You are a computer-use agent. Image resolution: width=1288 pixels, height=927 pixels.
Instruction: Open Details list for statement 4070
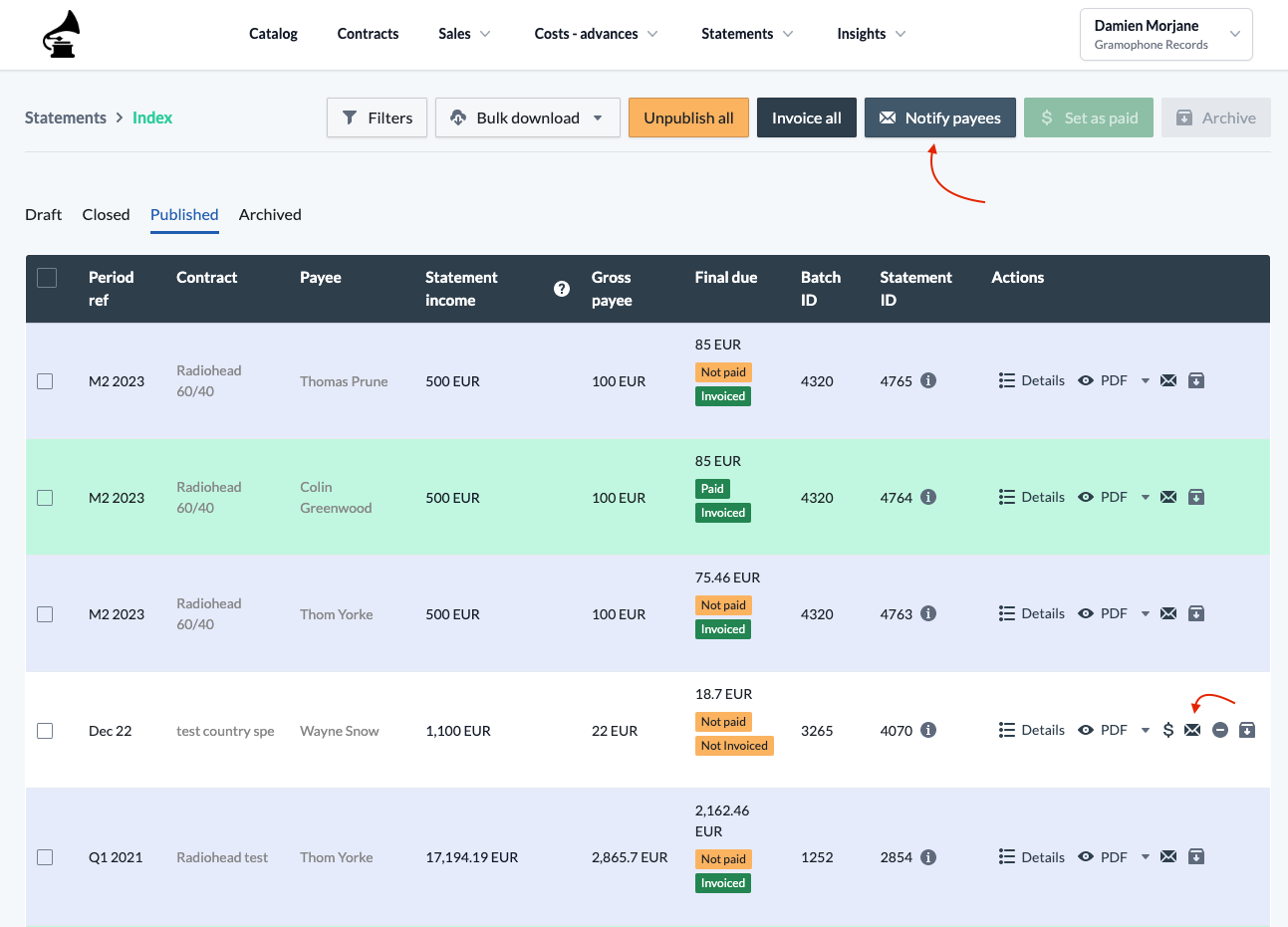tap(1032, 730)
